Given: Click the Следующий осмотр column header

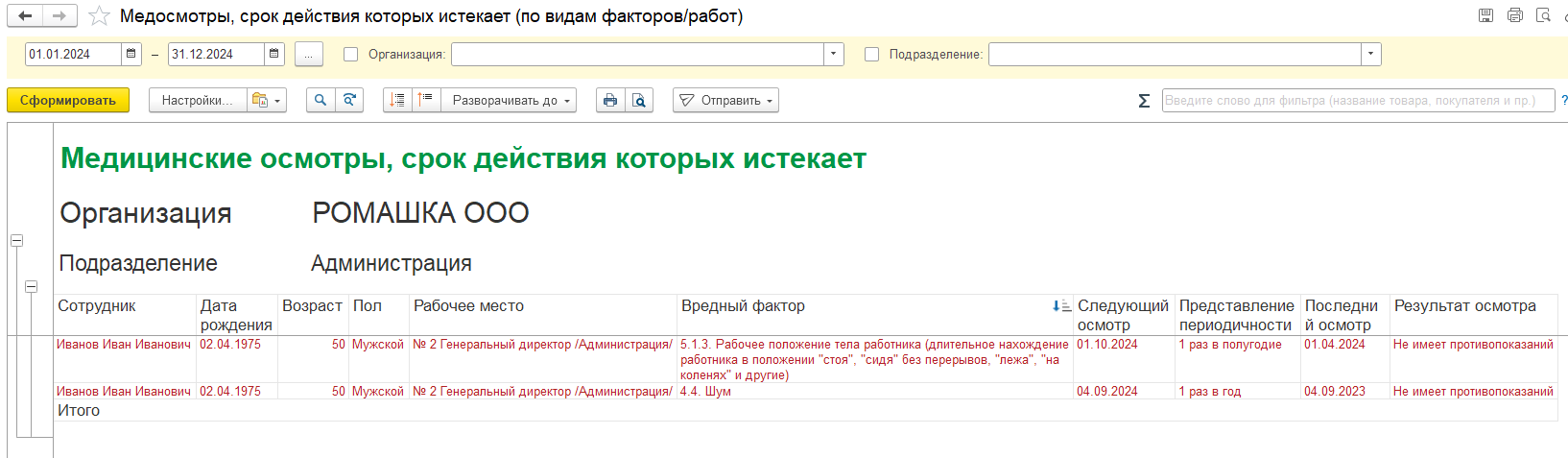Looking at the screenshot, I should pos(1123,315).
